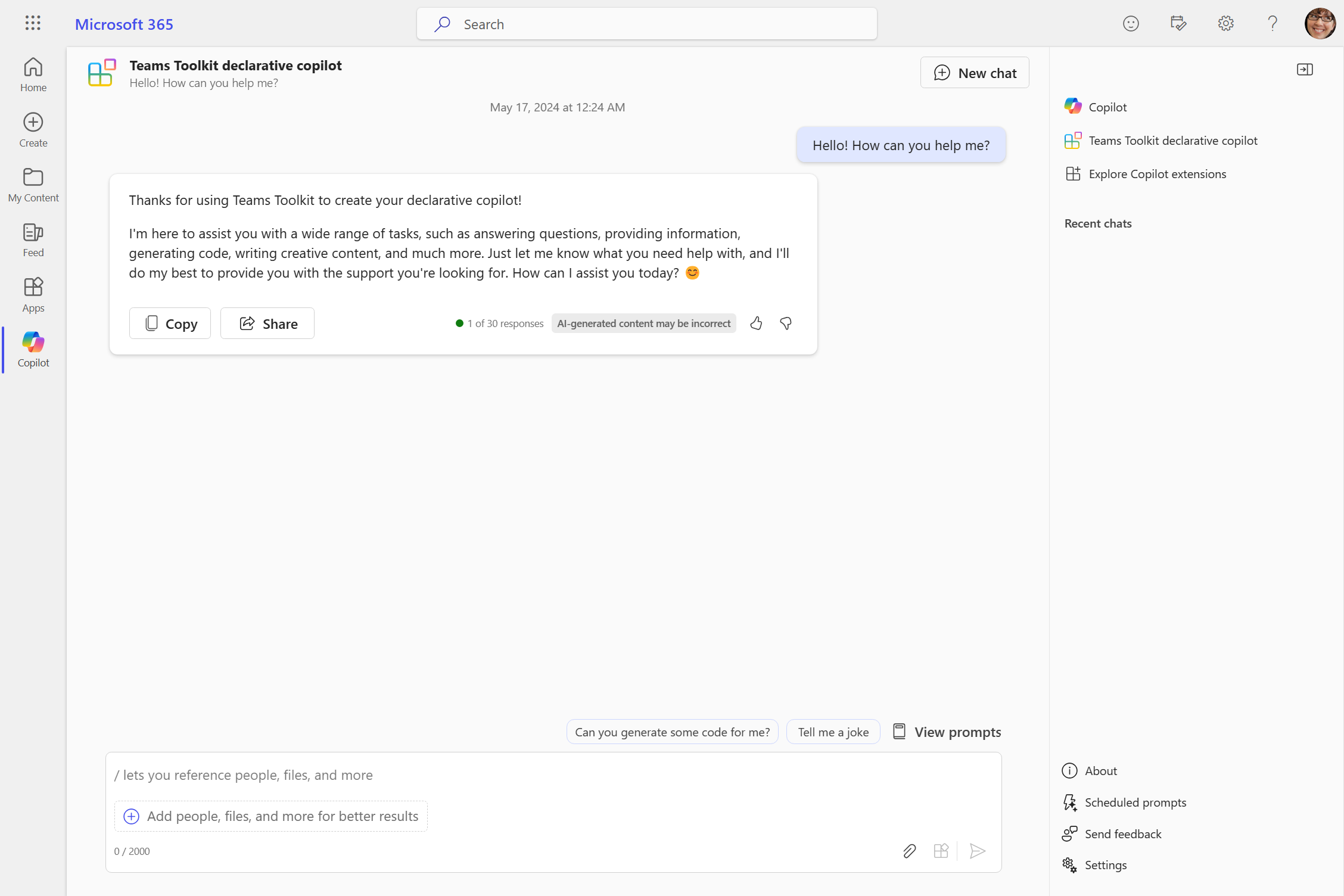The height and width of the screenshot is (896, 1344).
Task: Open the Teams Toolkit declarative copilot
Action: coord(1173,140)
